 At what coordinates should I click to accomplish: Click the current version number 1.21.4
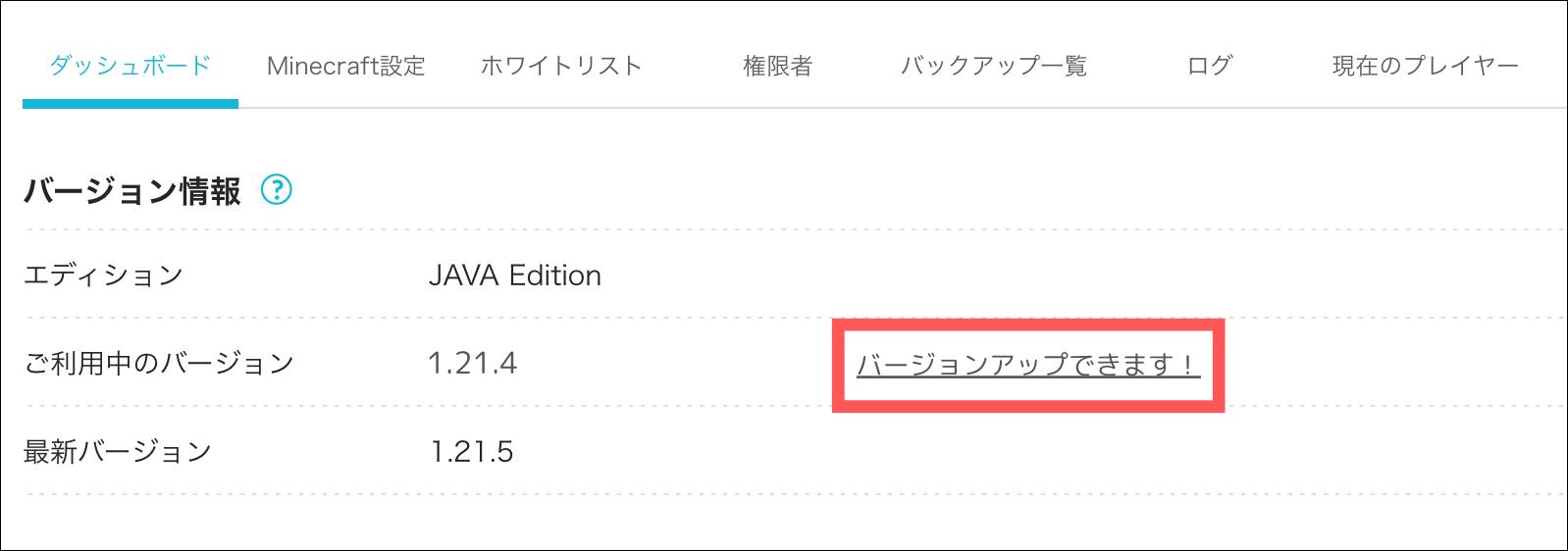[472, 363]
